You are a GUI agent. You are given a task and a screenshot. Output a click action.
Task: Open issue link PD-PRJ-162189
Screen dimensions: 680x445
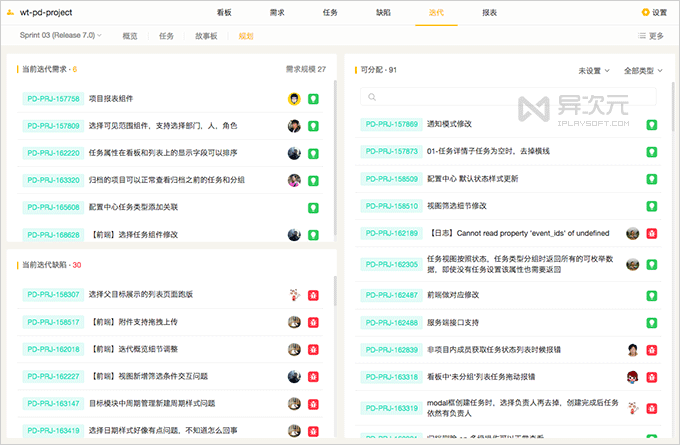coord(392,233)
